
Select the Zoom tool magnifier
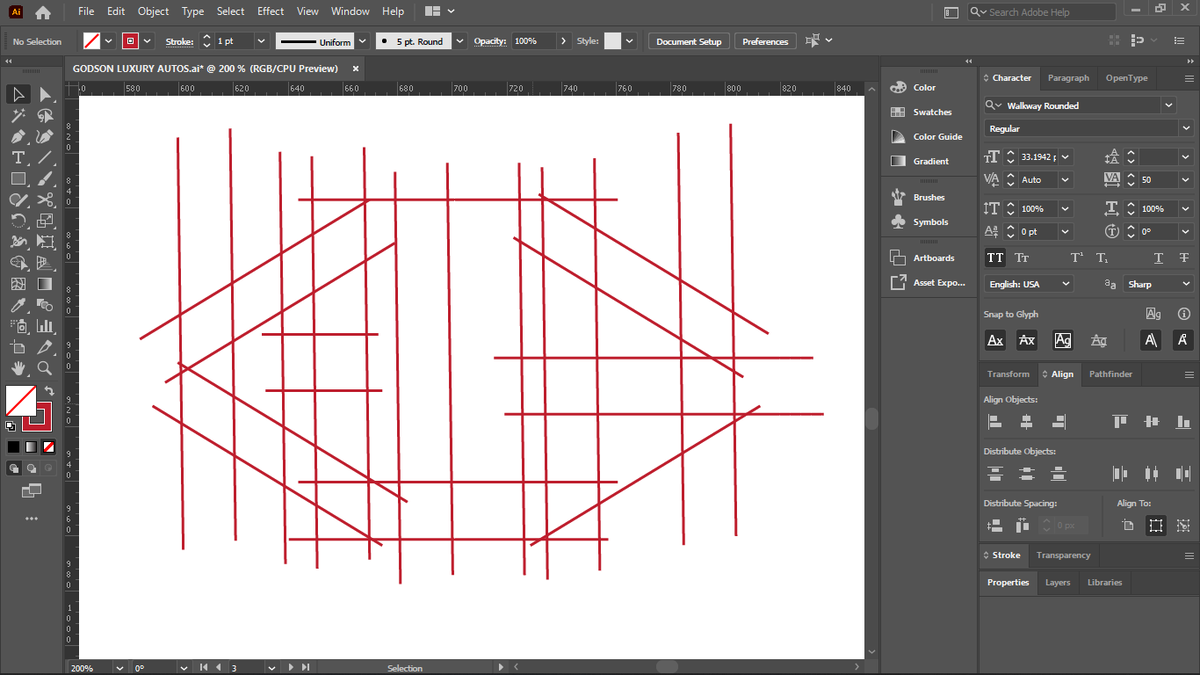44,368
